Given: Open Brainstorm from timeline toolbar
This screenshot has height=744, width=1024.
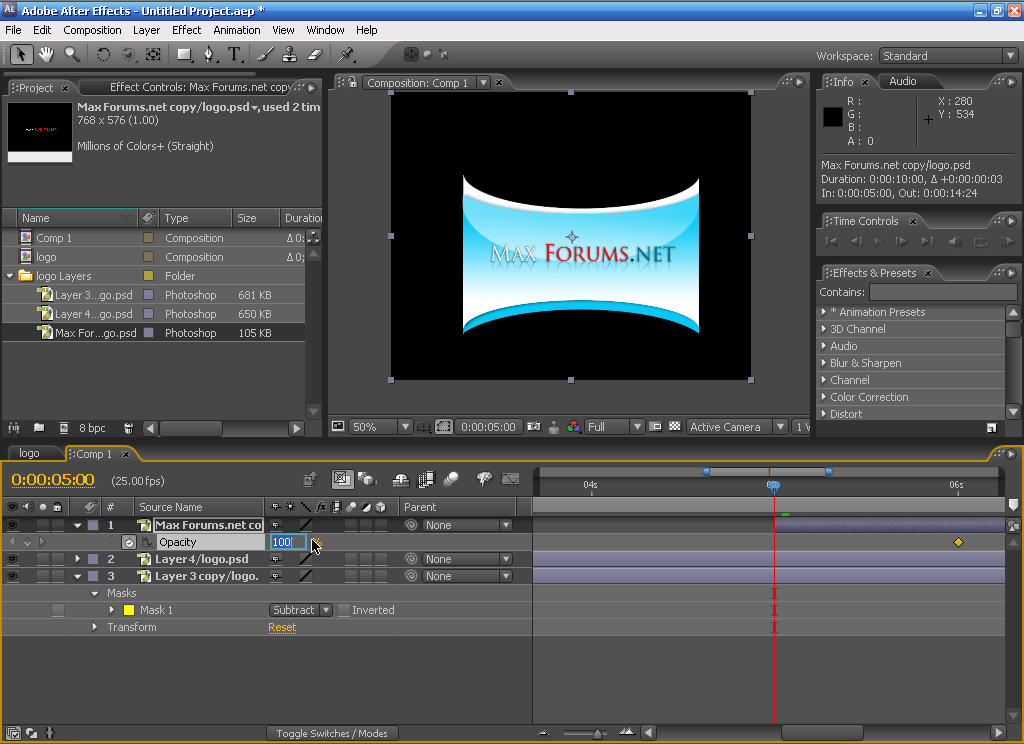Looking at the screenshot, I should pyautogui.click(x=484, y=479).
